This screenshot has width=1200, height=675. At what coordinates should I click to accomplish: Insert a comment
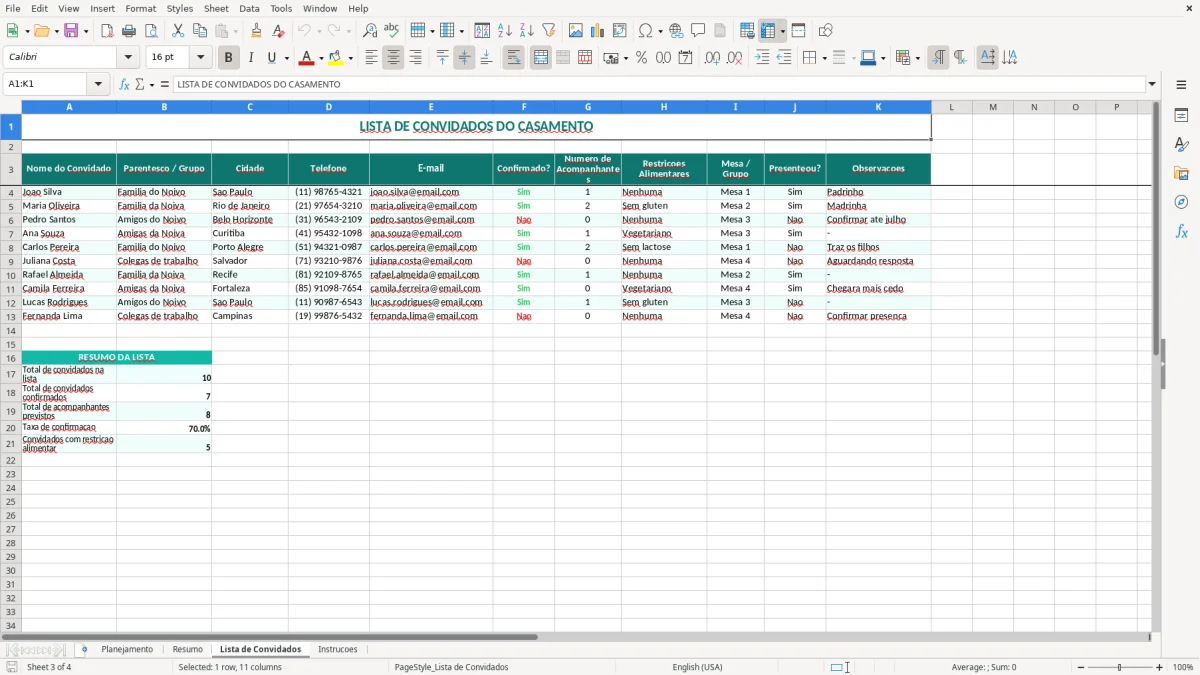coord(698,31)
